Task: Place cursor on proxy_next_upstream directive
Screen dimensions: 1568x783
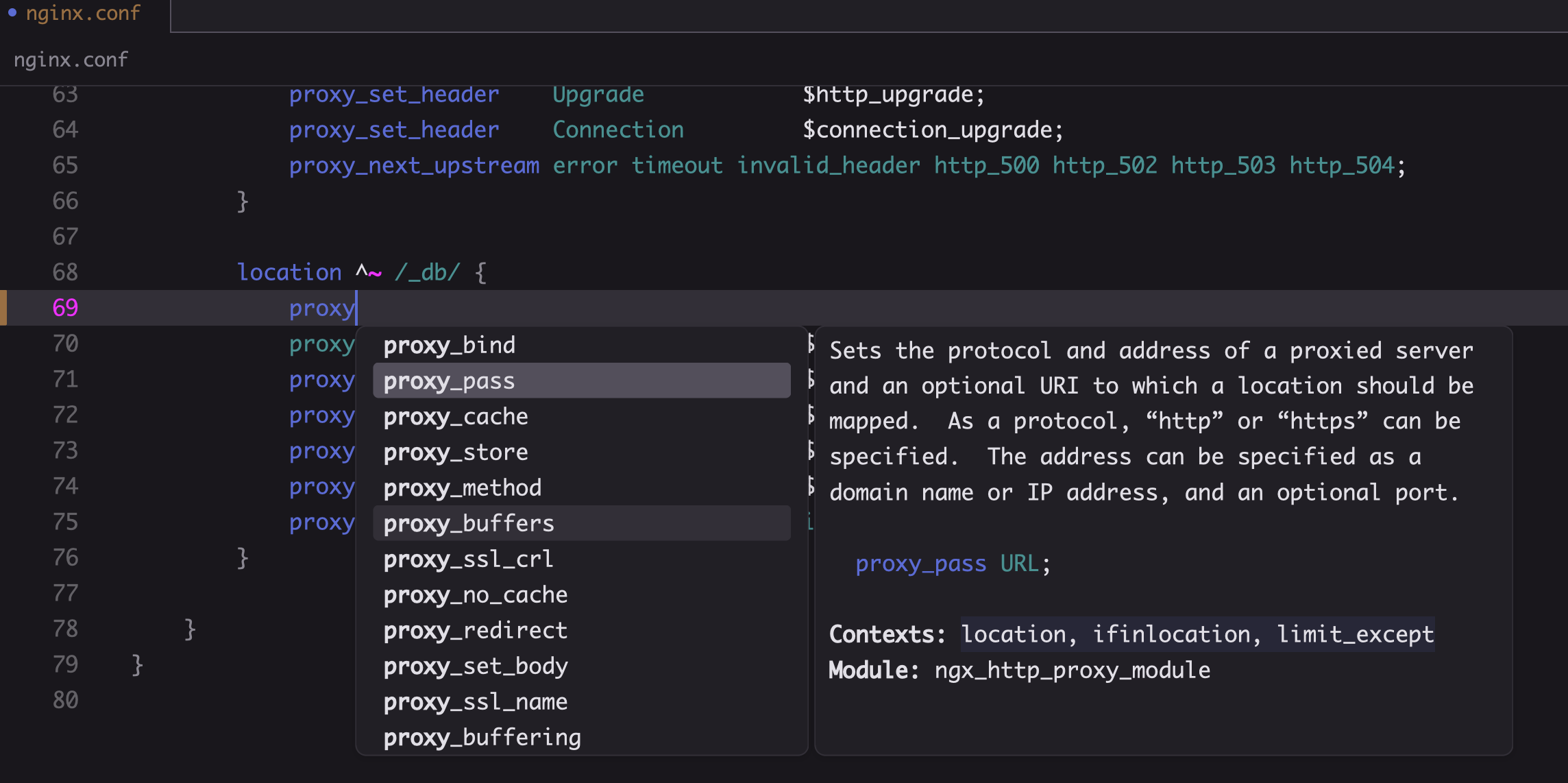Action: [x=414, y=165]
